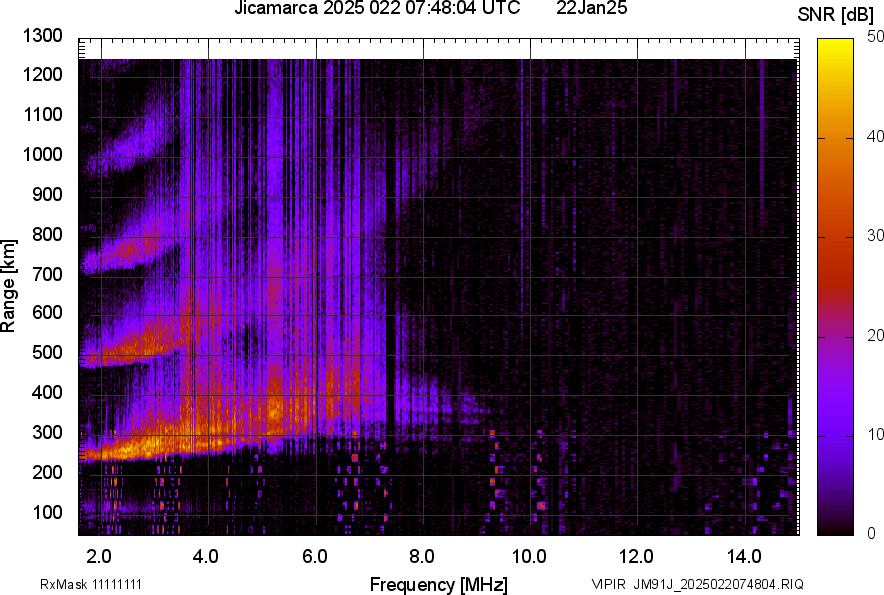Click the Jicamarca timestamp plot title
Screen dimensions: 884x595
point(377,9)
